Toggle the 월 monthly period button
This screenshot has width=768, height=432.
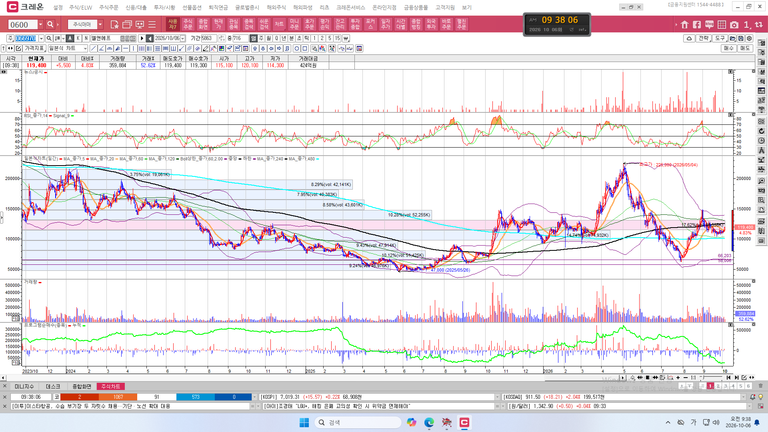pyautogui.click(x=269, y=38)
